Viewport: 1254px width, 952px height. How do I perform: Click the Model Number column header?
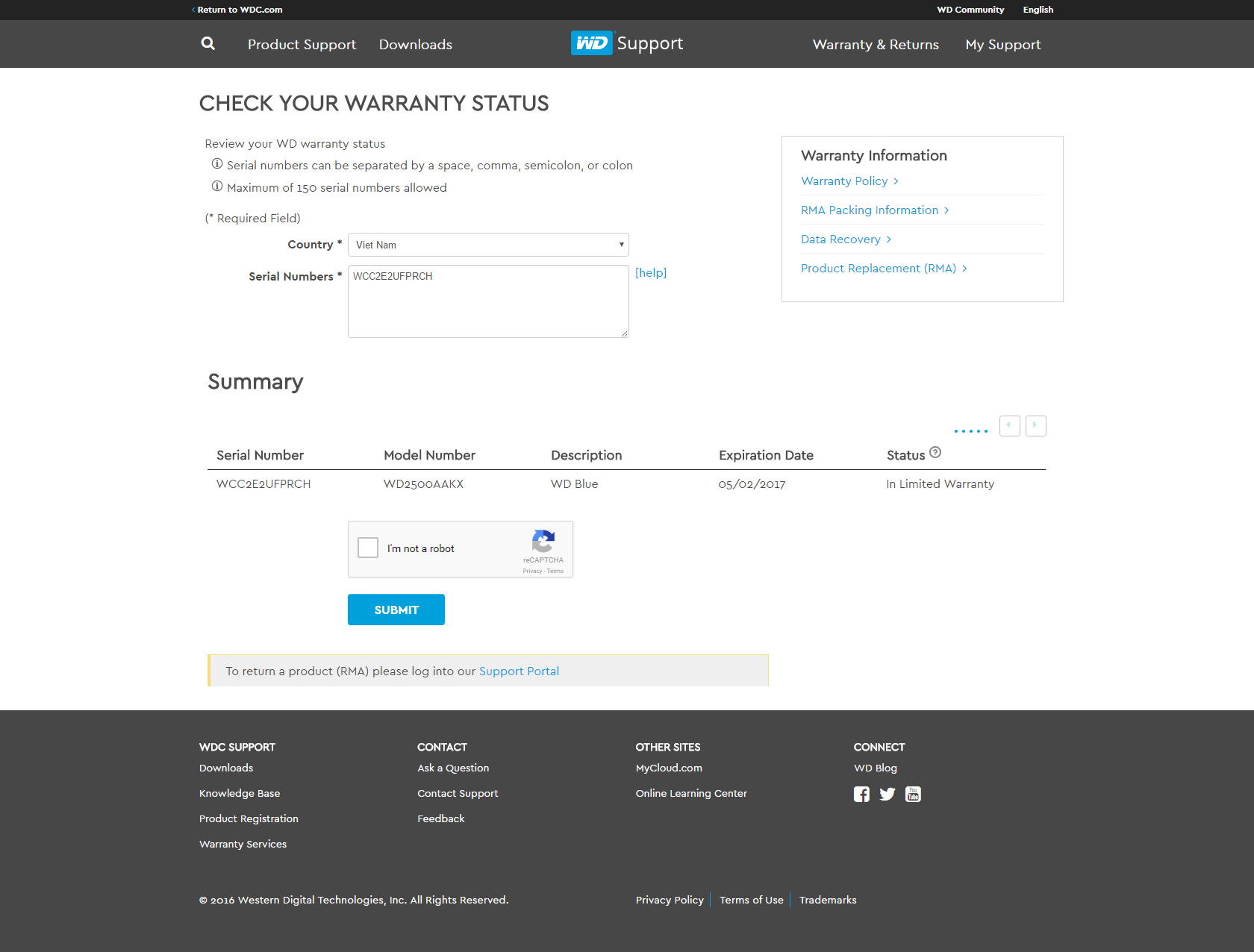(x=429, y=455)
